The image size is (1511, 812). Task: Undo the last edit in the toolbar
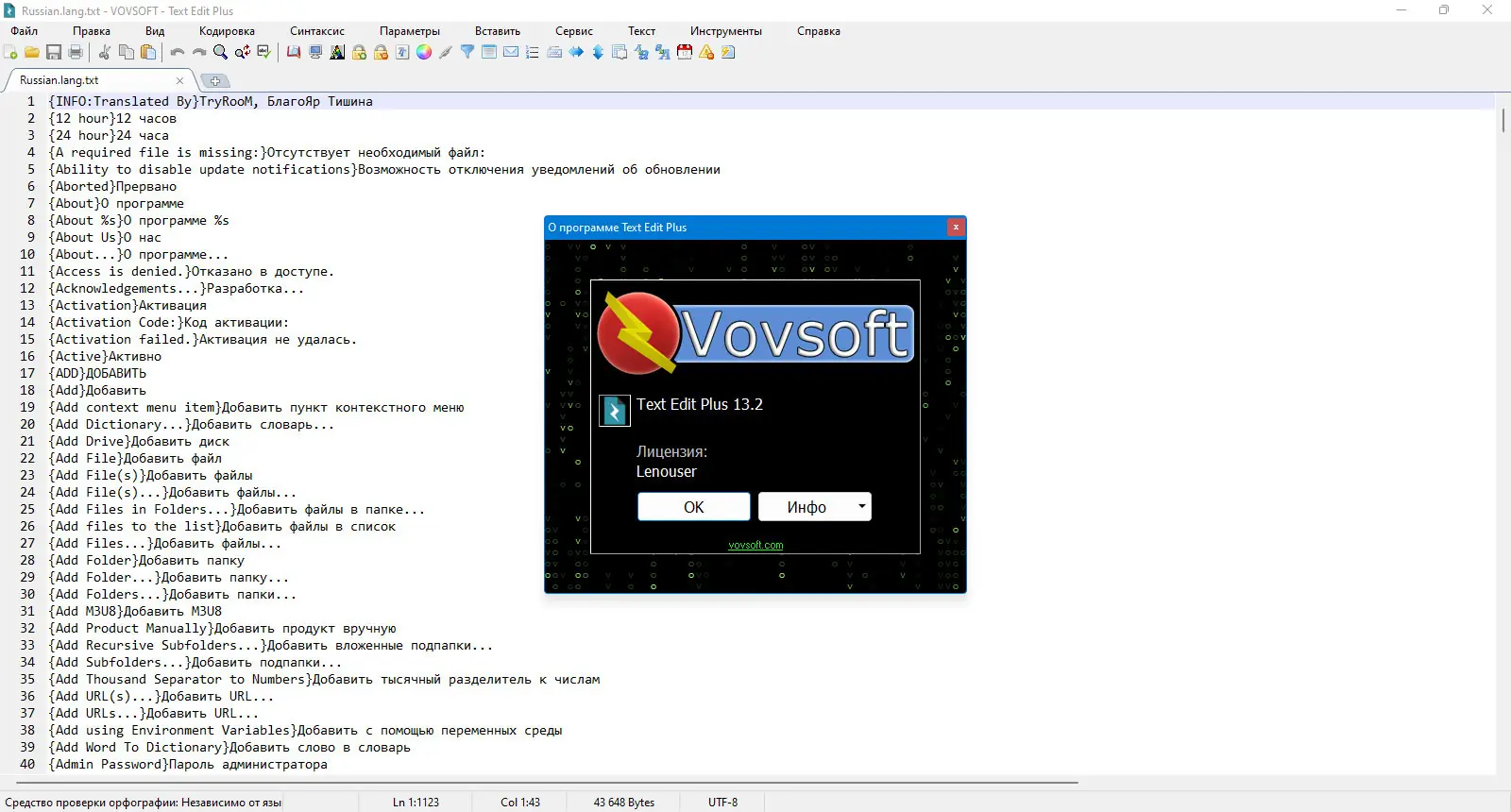(x=178, y=53)
